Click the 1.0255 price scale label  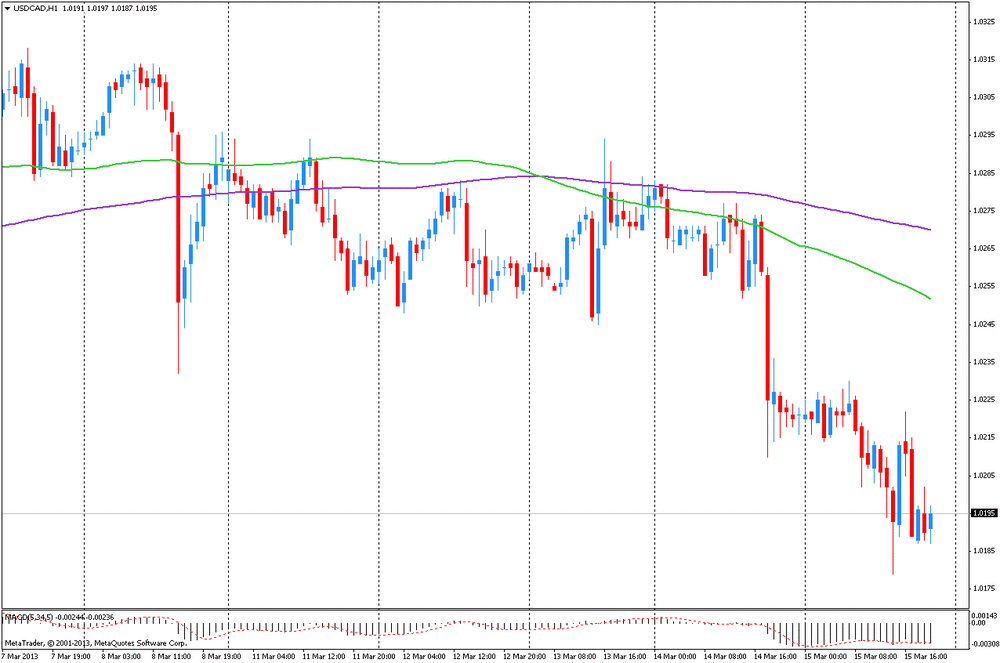coord(984,286)
